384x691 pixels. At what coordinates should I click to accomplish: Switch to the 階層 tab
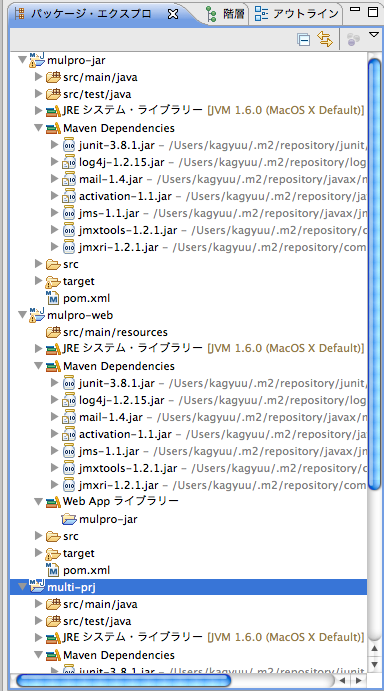pyautogui.click(x=225, y=14)
